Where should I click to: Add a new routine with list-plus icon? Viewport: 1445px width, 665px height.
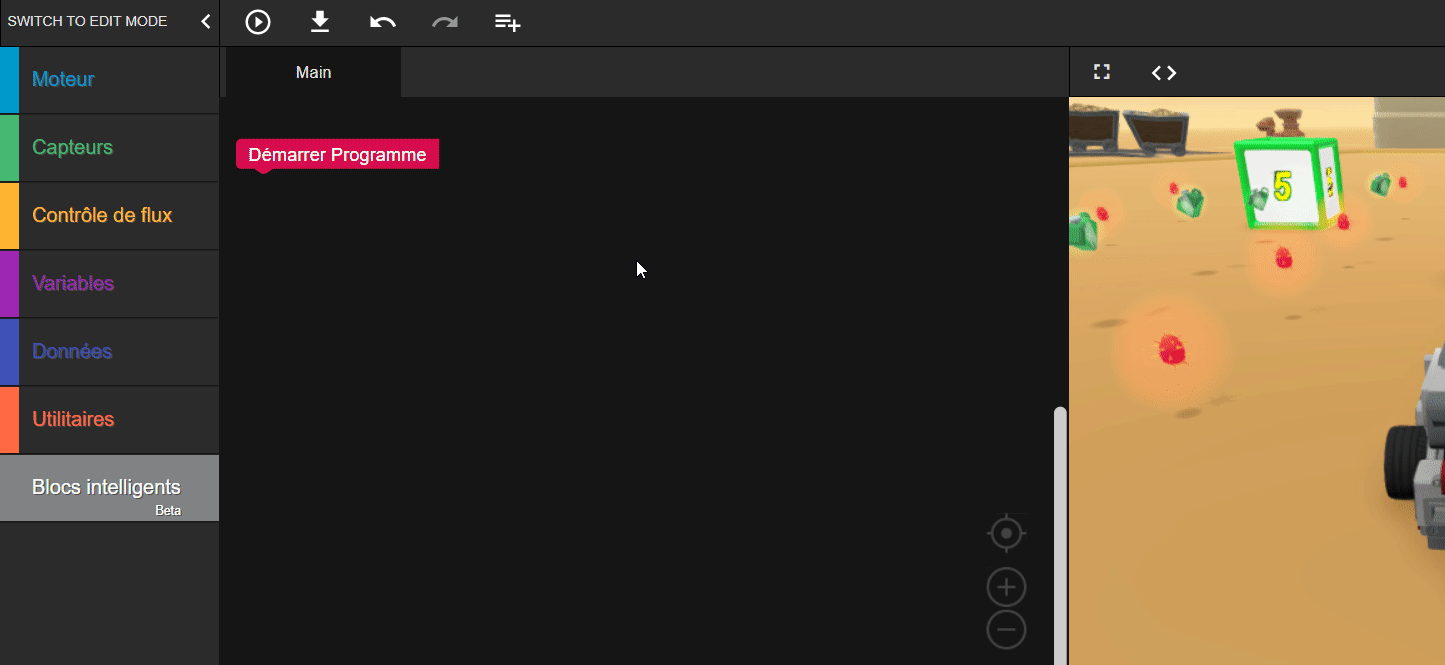click(x=508, y=22)
